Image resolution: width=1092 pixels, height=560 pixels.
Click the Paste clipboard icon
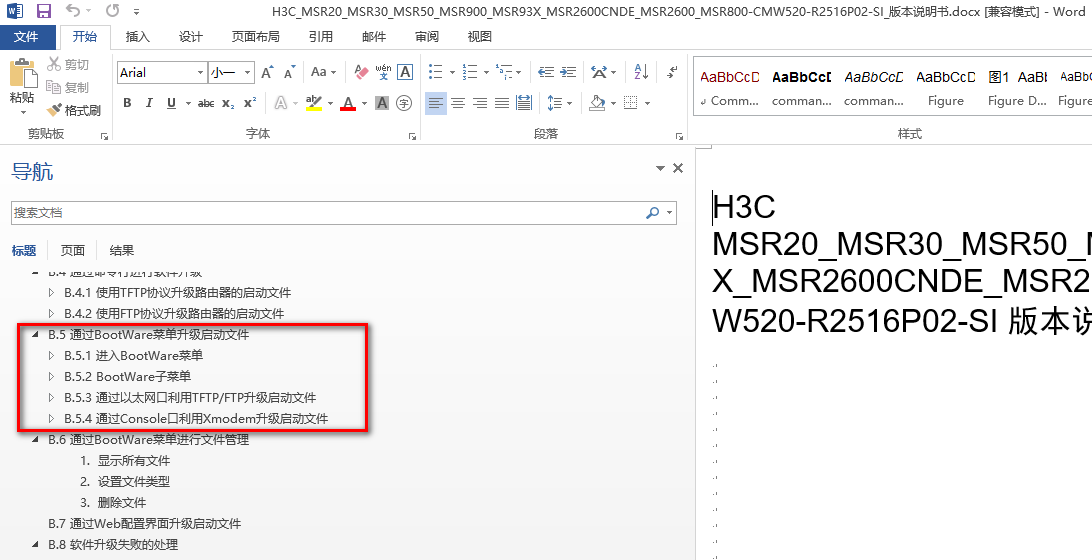point(22,73)
